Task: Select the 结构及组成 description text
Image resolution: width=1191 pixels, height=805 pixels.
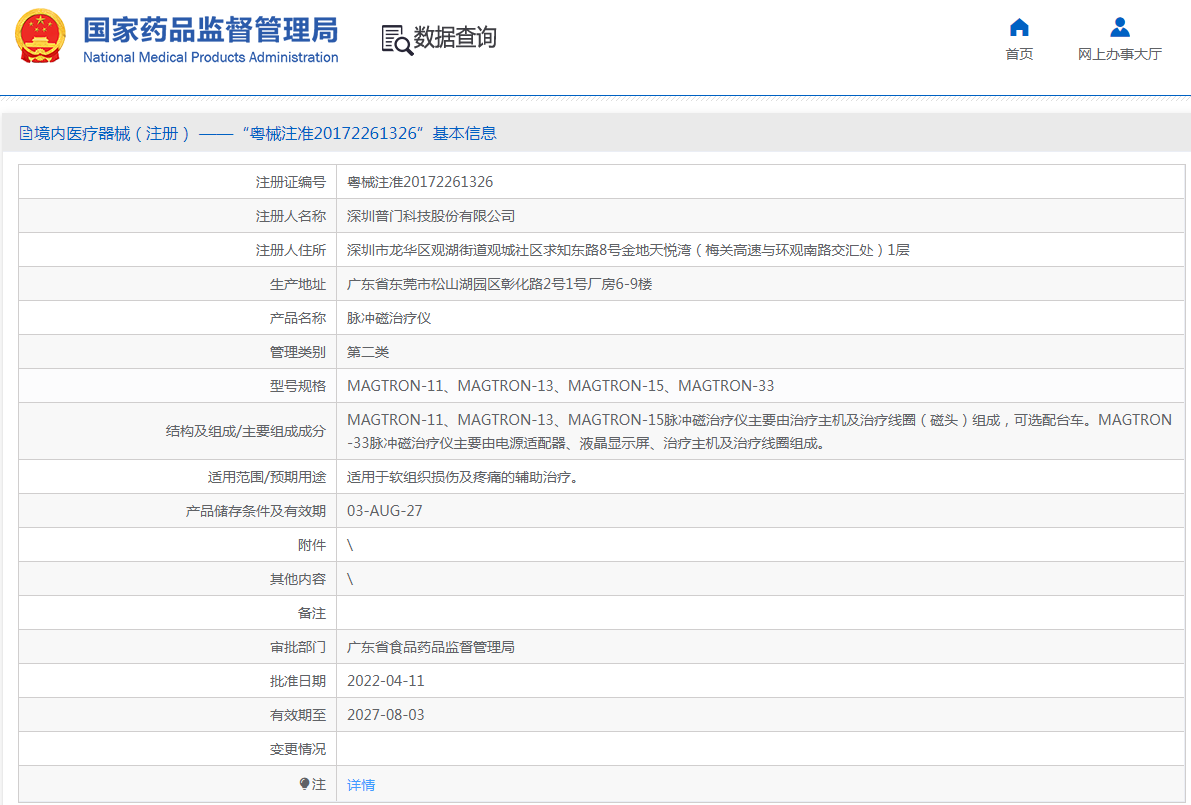Action: point(760,431)
